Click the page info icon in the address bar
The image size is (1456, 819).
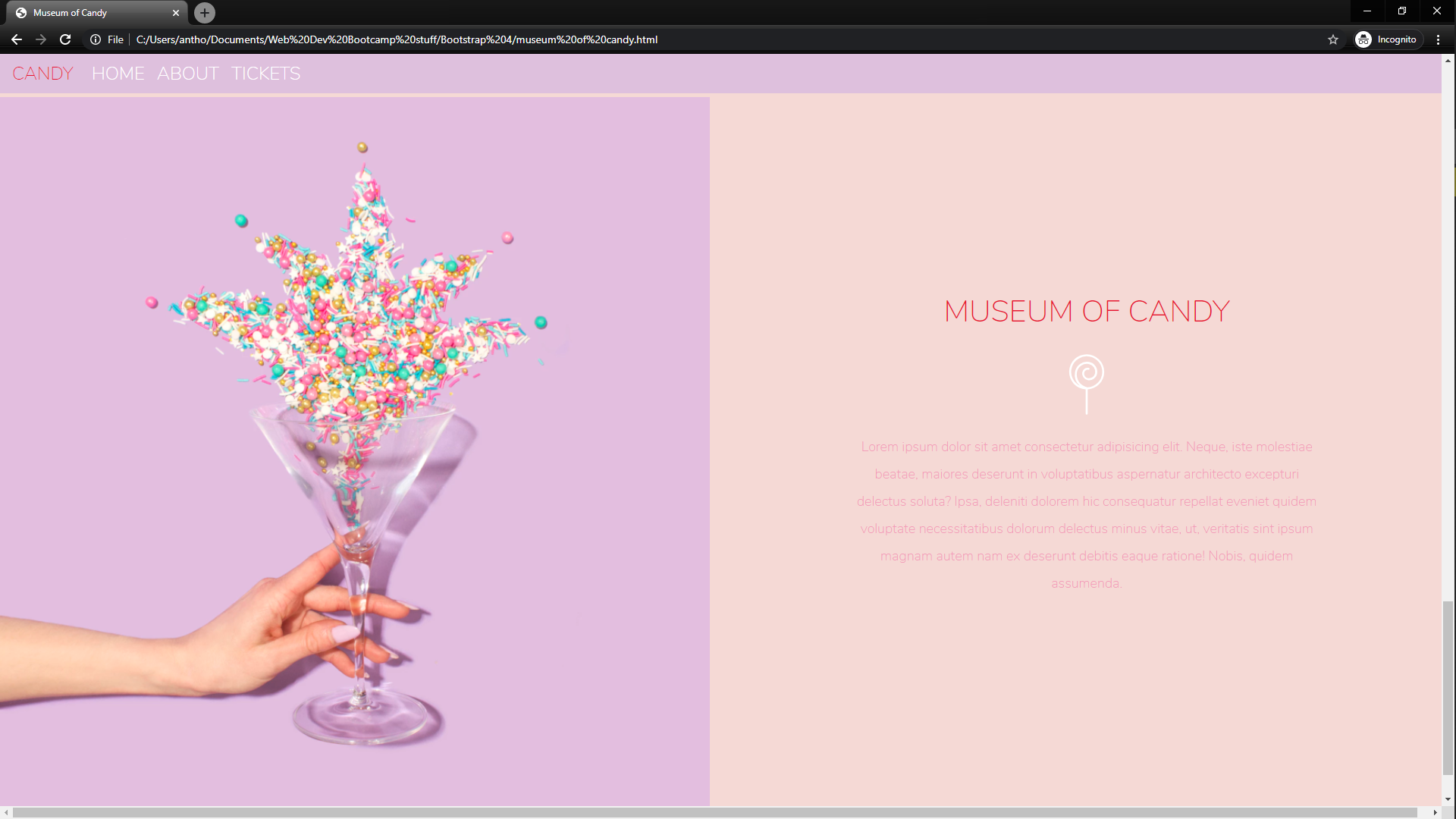[x=93, y=39]
